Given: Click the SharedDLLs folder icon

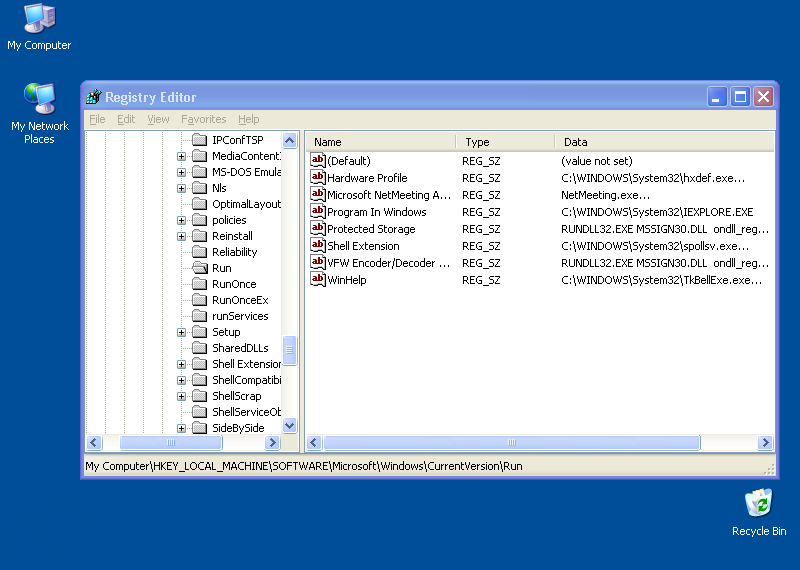Looking at the screenshot, I should tap(199, 348).
